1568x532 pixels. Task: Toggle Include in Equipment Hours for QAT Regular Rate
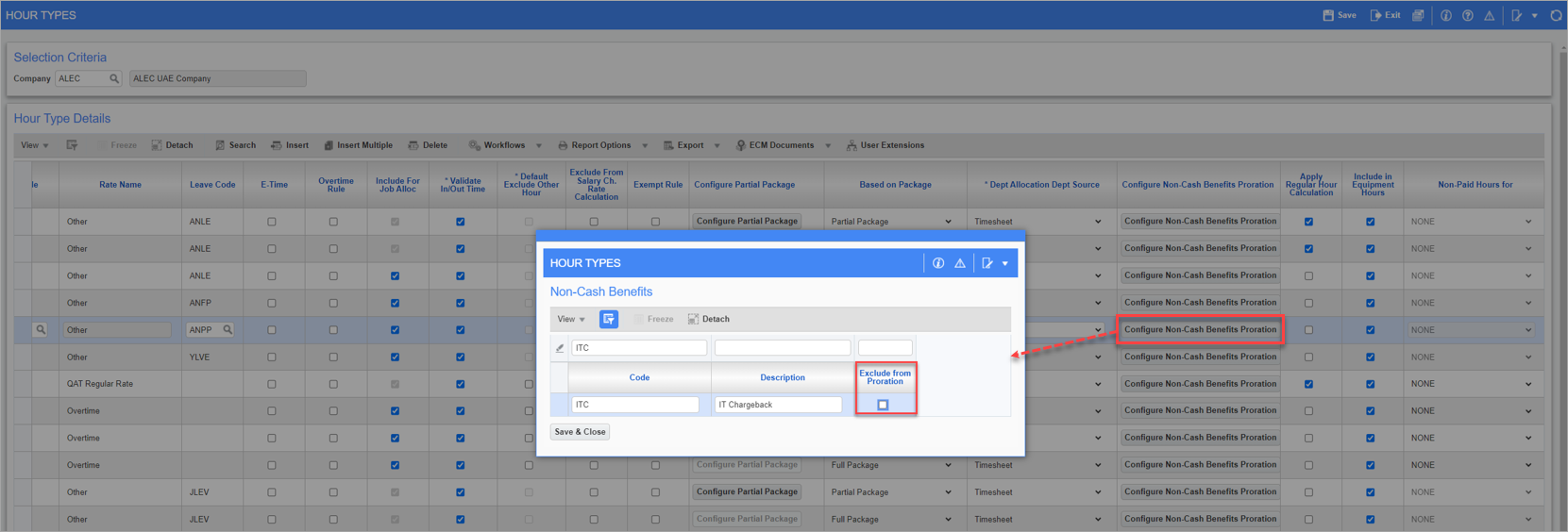(x=1370, y=384)
